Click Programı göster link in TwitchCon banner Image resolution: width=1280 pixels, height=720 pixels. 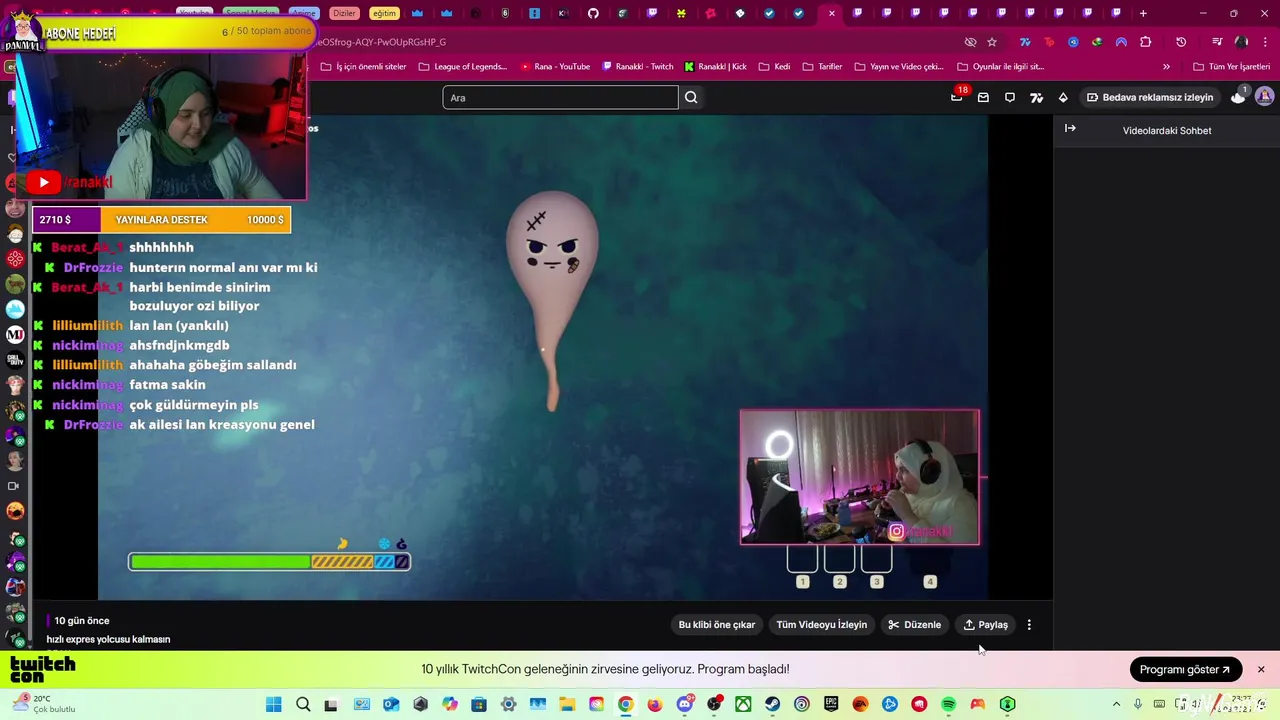point(1185,669)
